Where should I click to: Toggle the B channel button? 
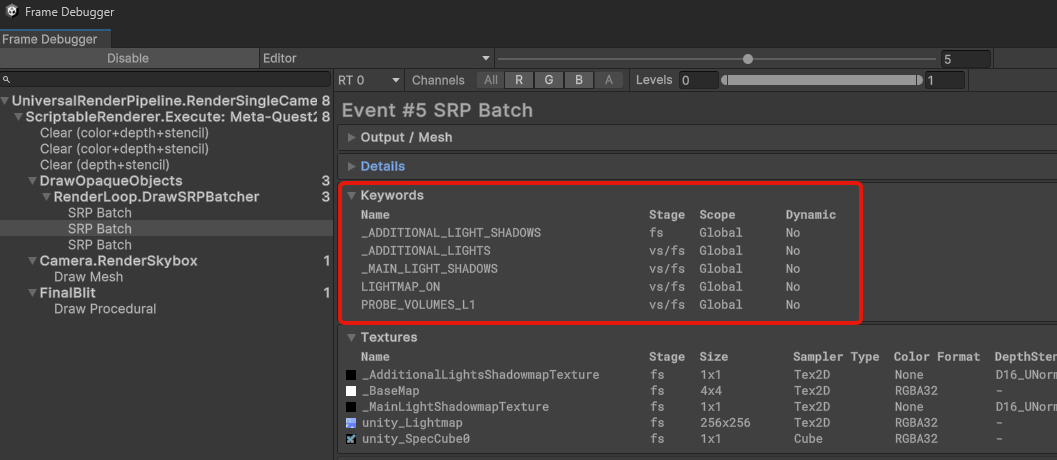click(x=579, y=80)
